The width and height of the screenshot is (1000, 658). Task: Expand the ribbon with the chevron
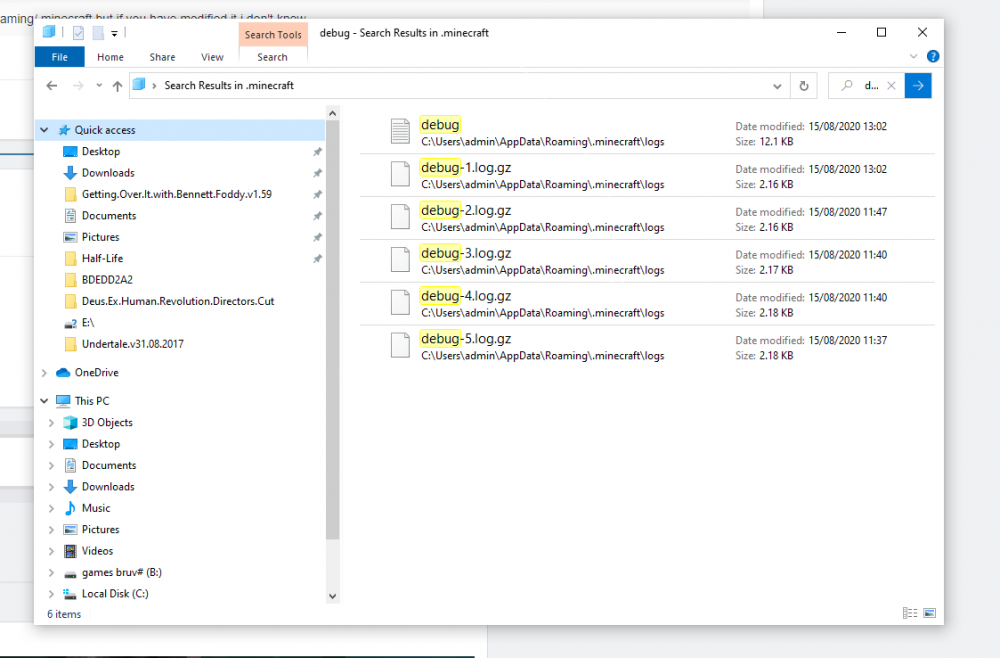(913, 56)
